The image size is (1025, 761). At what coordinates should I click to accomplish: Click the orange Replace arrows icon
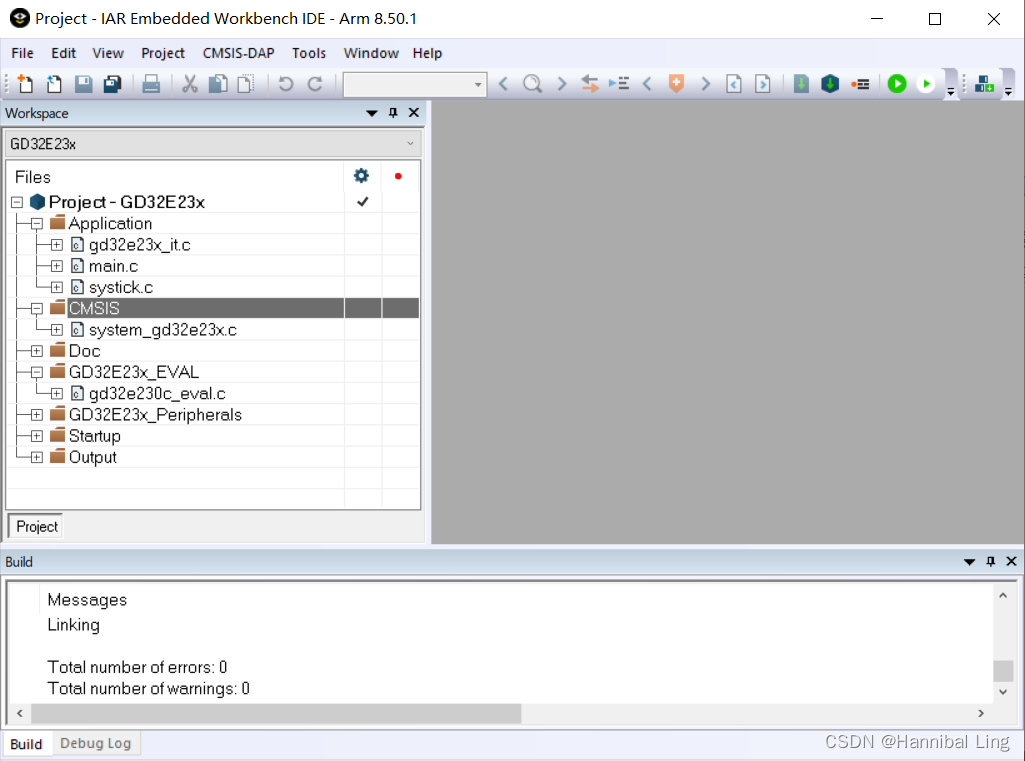pyautogui.click(x=590, y=84)
